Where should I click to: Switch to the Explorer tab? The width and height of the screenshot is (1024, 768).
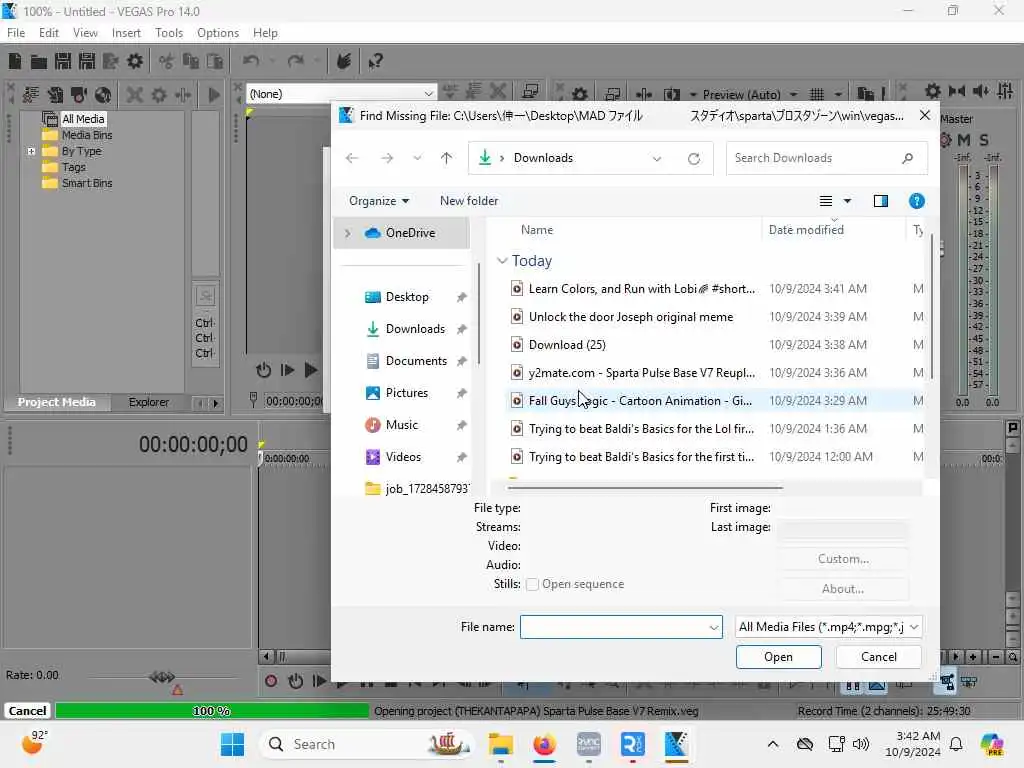tap(148, 402)
